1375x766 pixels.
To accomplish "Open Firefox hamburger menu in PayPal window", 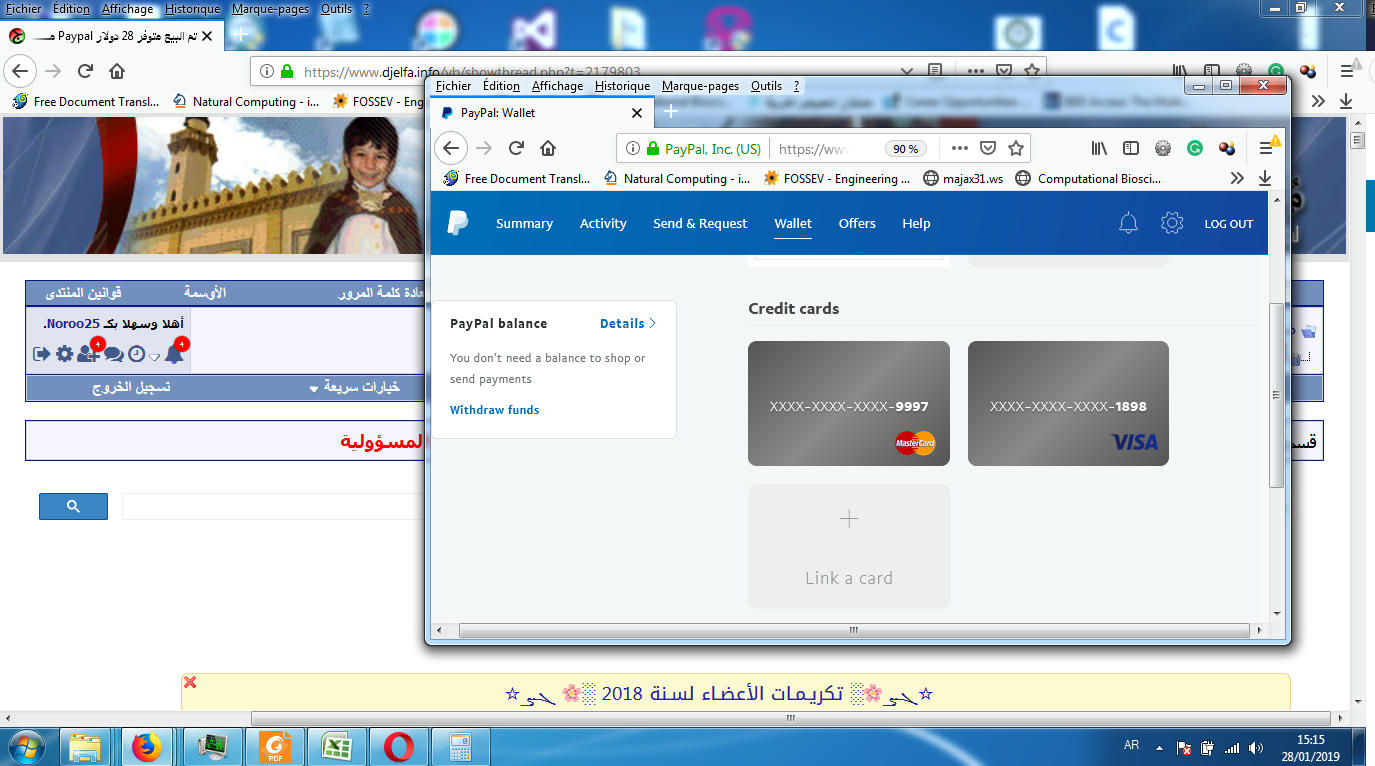I will click(x=1266, y=148).
